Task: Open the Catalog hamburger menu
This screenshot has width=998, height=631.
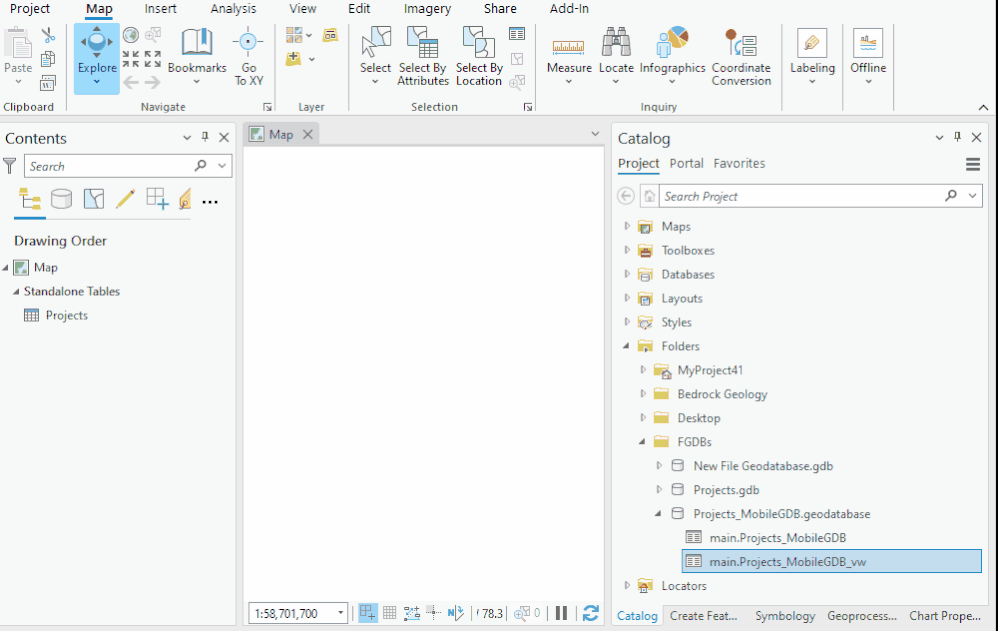Action: click(973, 165)
